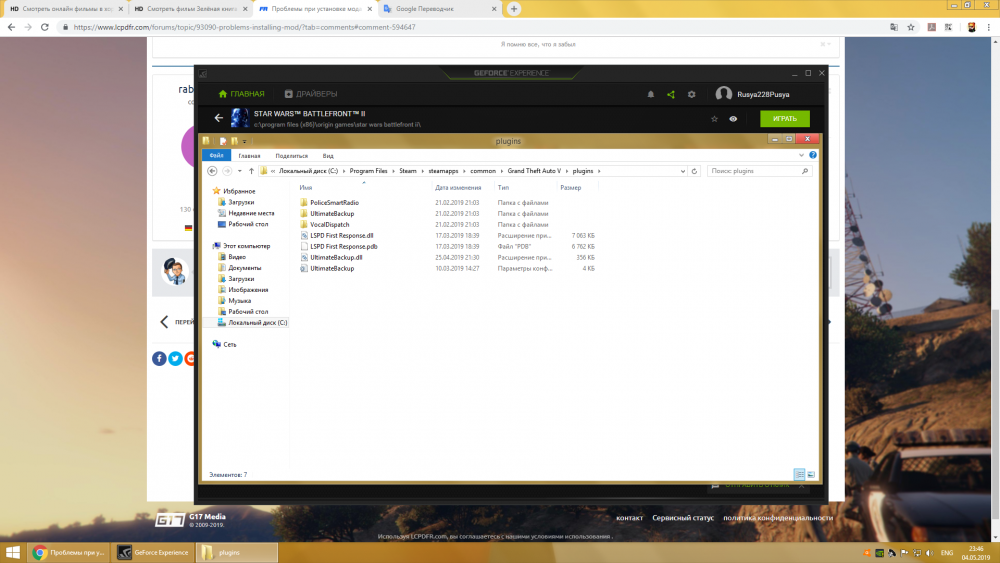Click the GeForce share icon

tap(671, 94)
